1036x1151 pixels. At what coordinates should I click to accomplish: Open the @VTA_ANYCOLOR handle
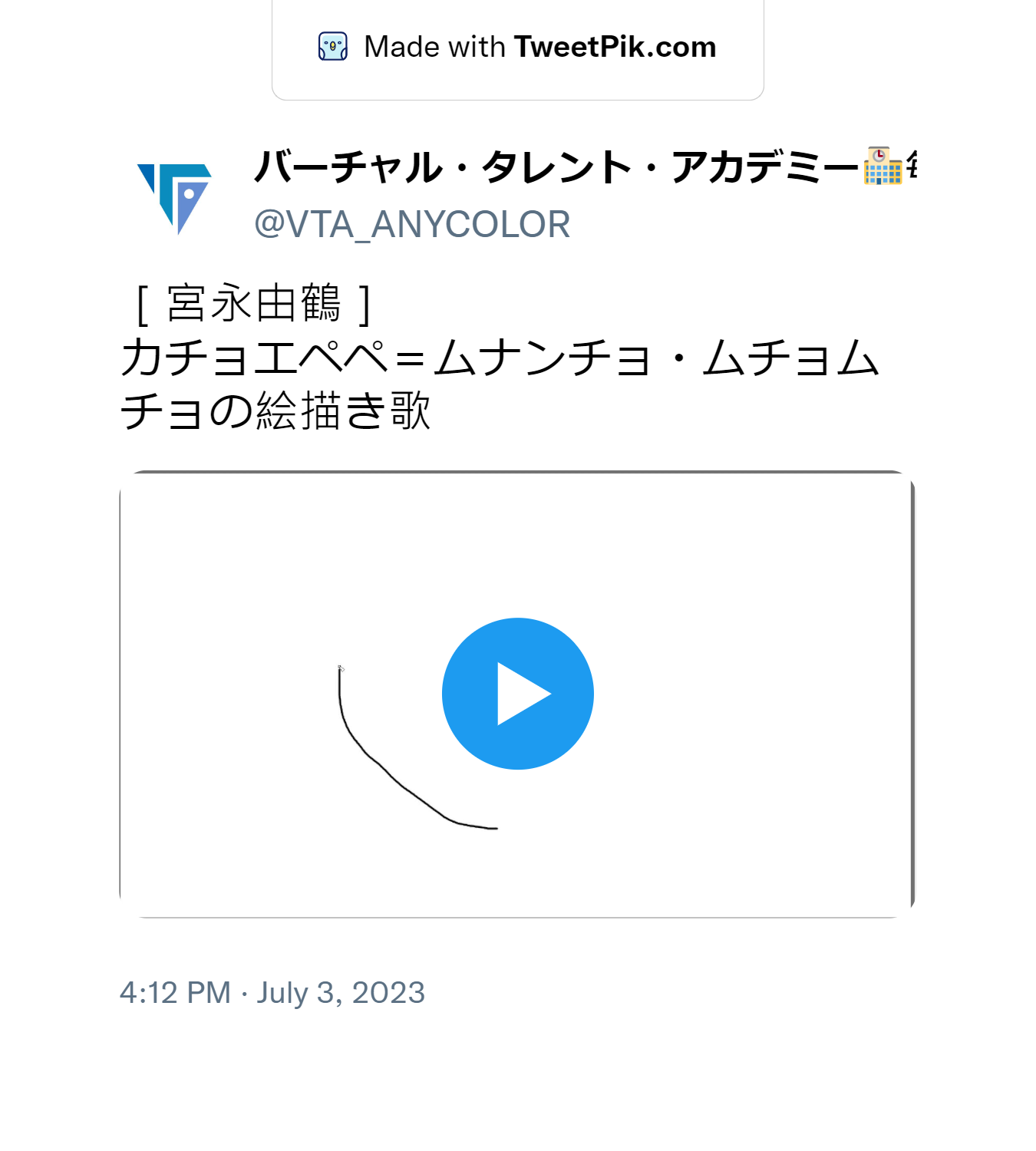pyautogui.click(x=412, y=225)
